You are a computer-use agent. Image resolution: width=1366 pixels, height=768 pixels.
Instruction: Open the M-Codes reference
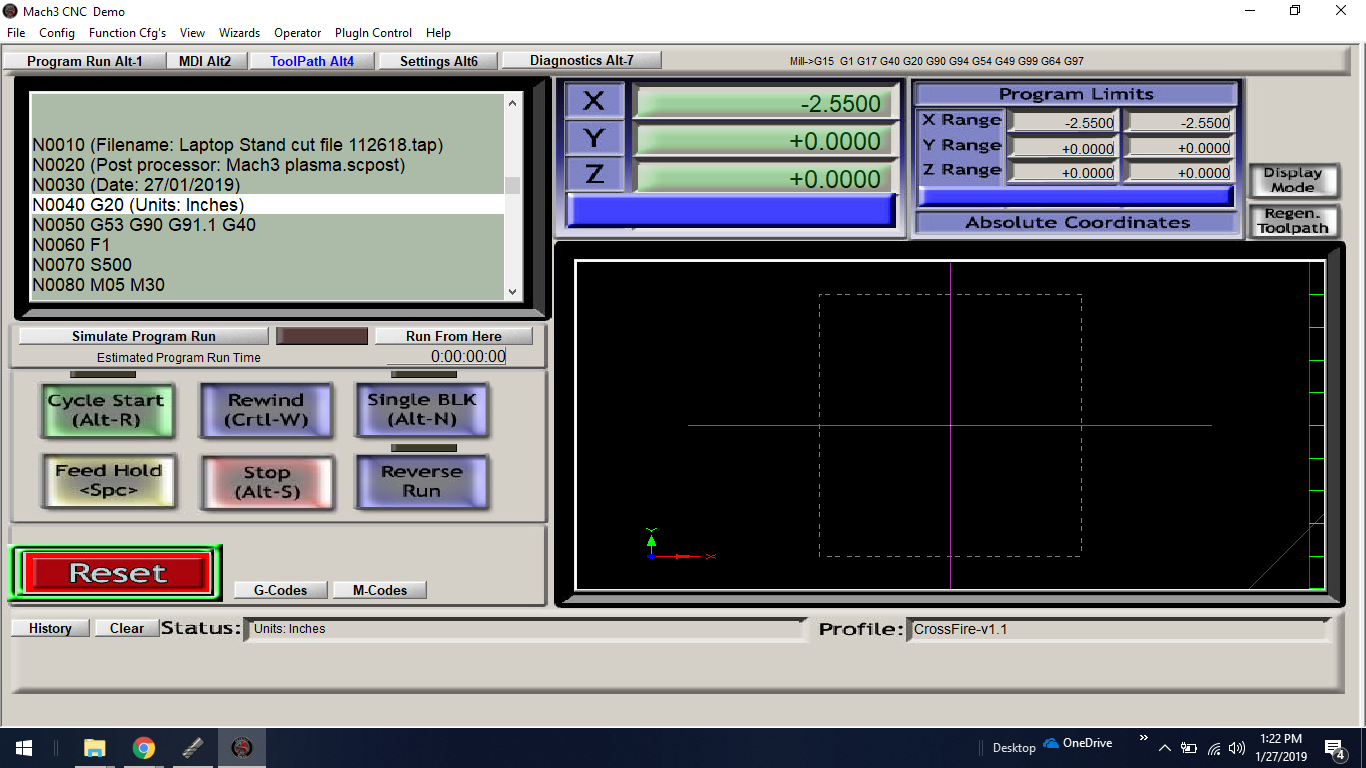[x=380, y=590]
